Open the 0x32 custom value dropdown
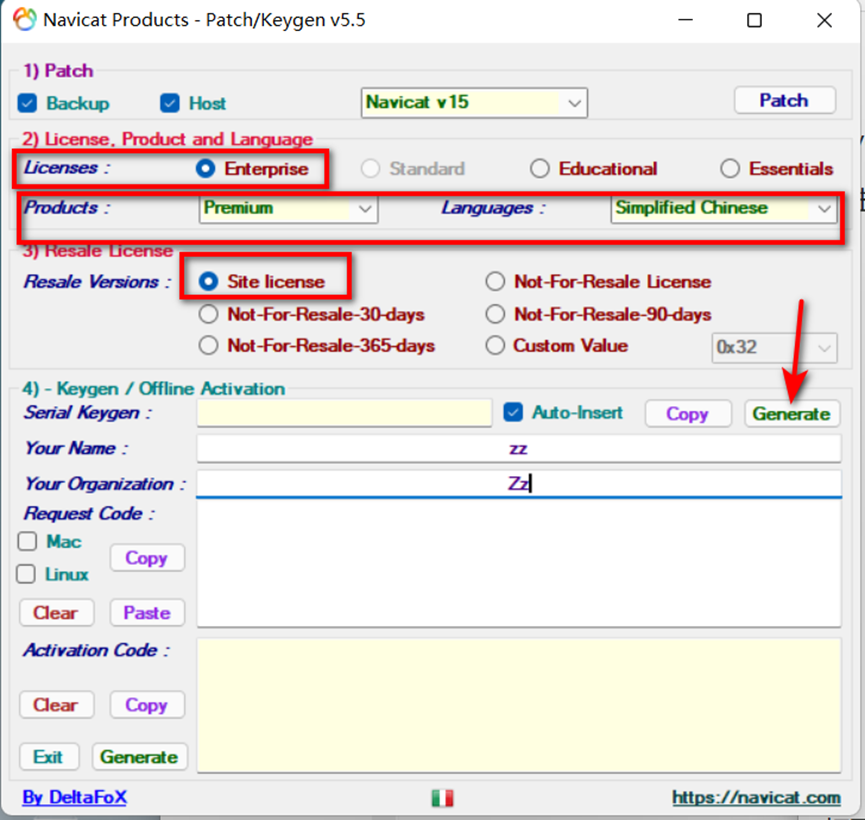Image resolution: width=865 pixels, height=820 pixels. click(x=775, y=348)
